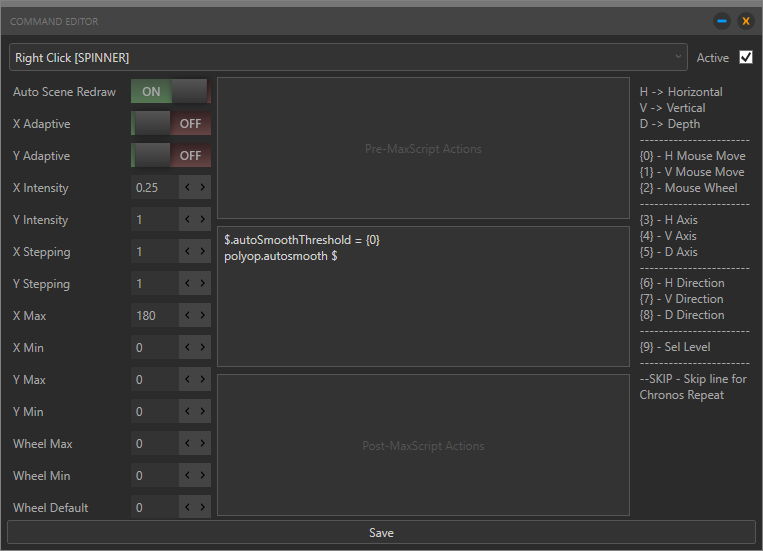Increase X Intensity with right arrow
763x551 pixels.
tap(203, 188)
